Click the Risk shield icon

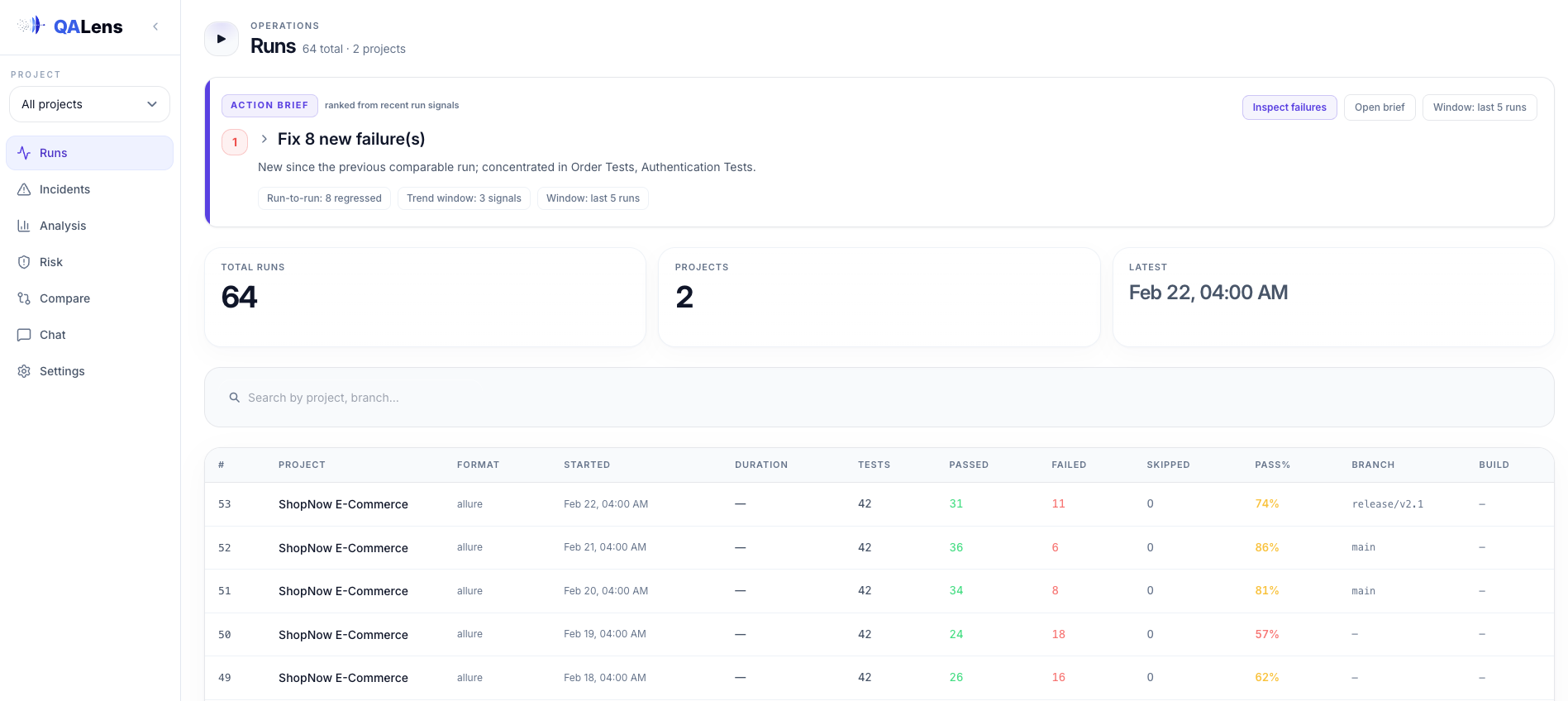click(x=24, y=262)
